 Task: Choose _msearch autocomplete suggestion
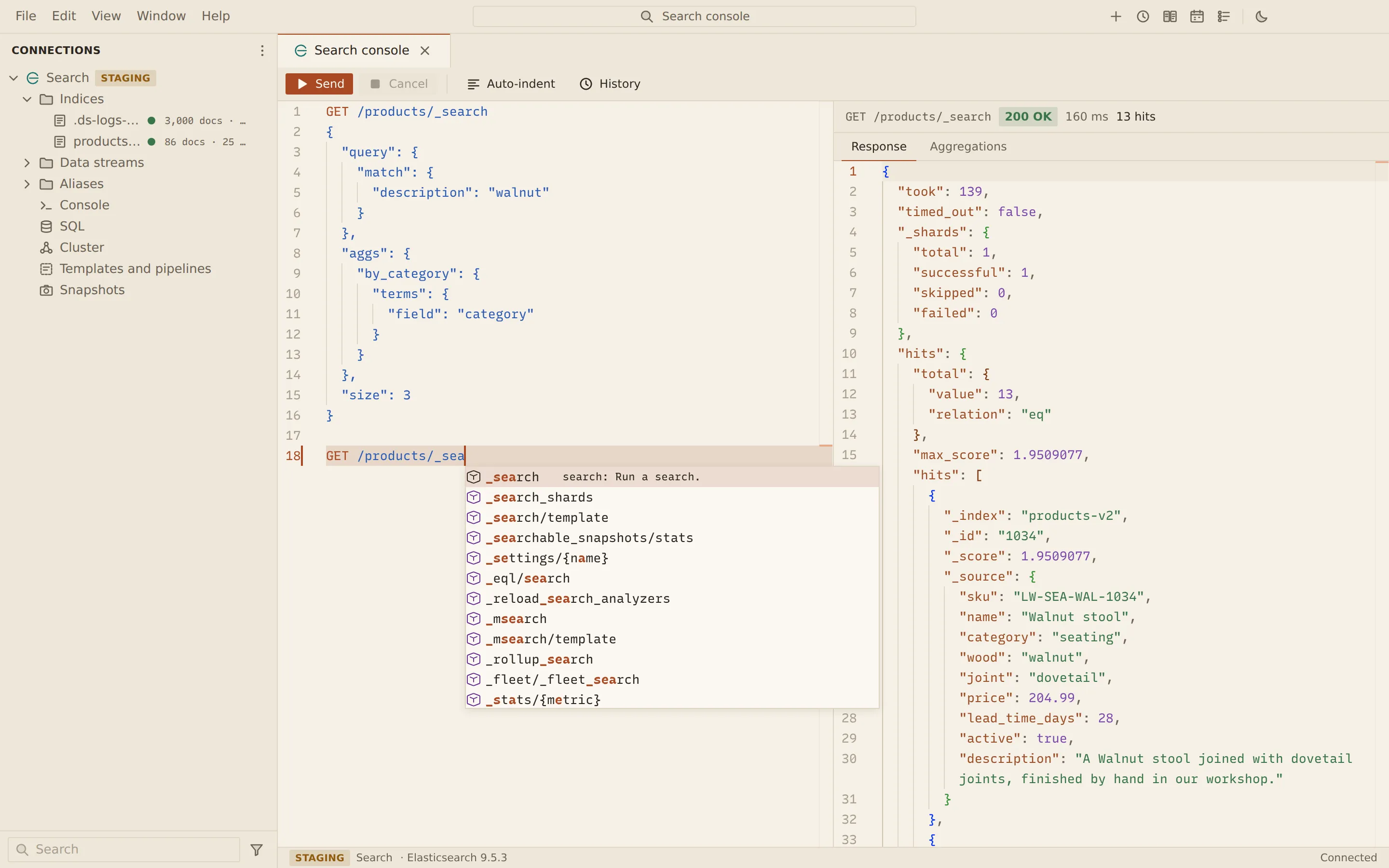pos(672,619)
